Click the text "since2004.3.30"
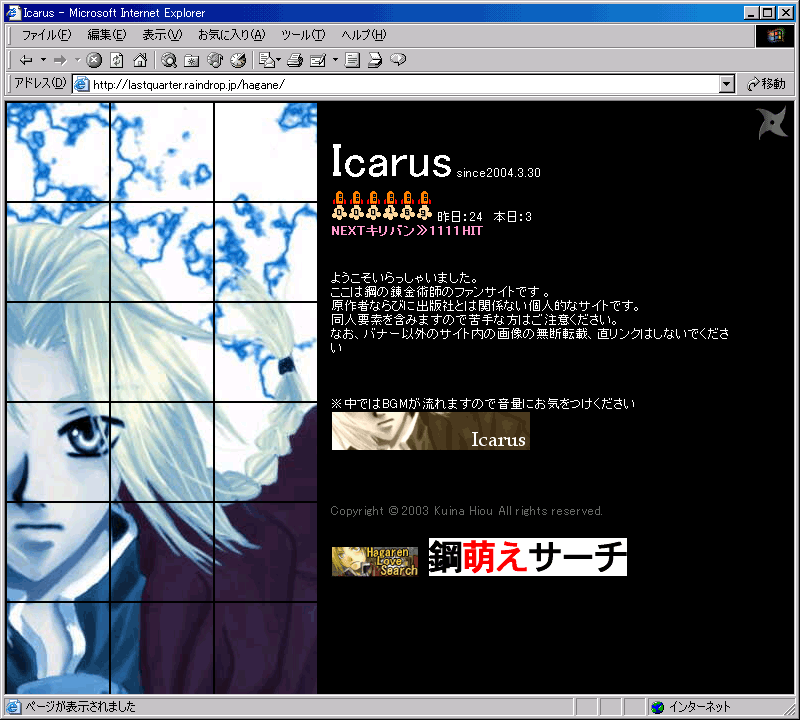The width and height of the screenshot is (800, 720). [498, 173]
